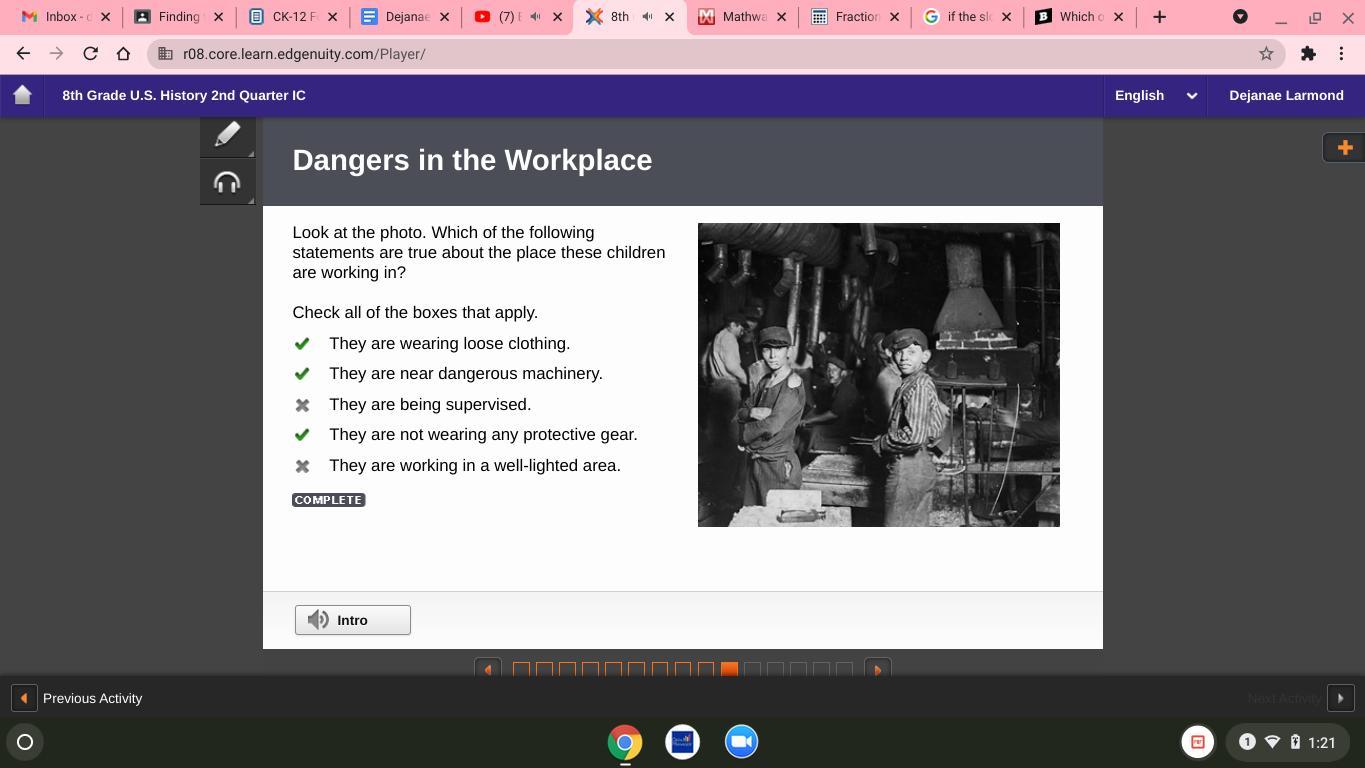Toggle 'They are wearing loose clothing' checkbox
This screenshot has width=1365, height=768.
302,344
